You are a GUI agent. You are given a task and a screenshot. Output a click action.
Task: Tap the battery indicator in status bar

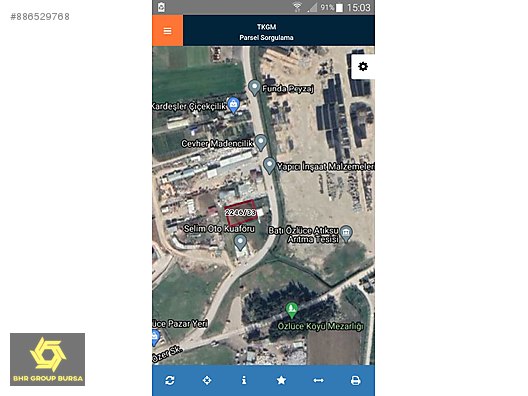[339, 8]
